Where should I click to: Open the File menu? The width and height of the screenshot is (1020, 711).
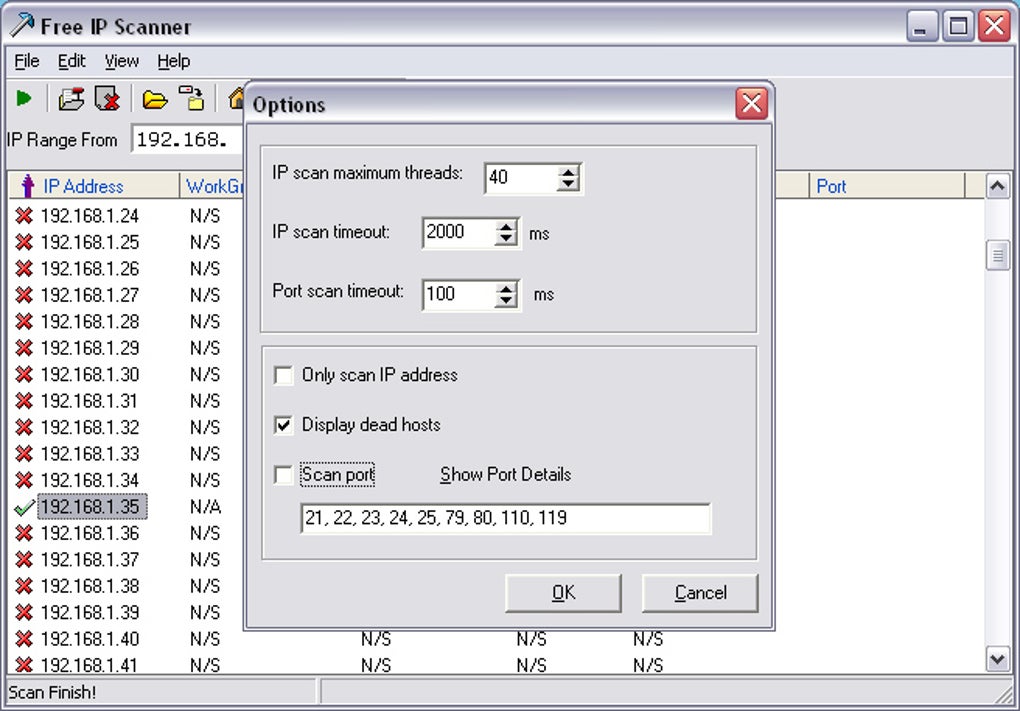[27, 61]
